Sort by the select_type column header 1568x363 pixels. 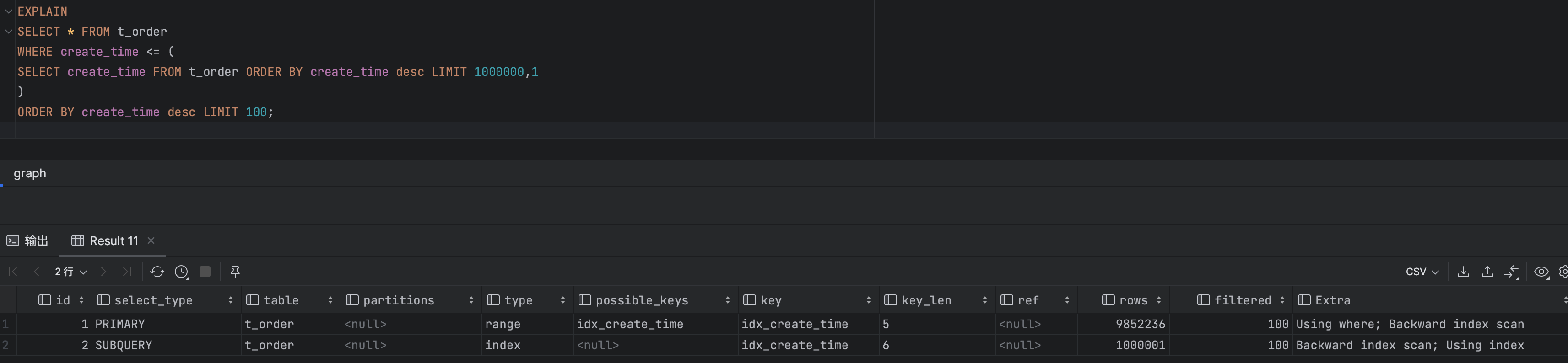pos(153,300)
